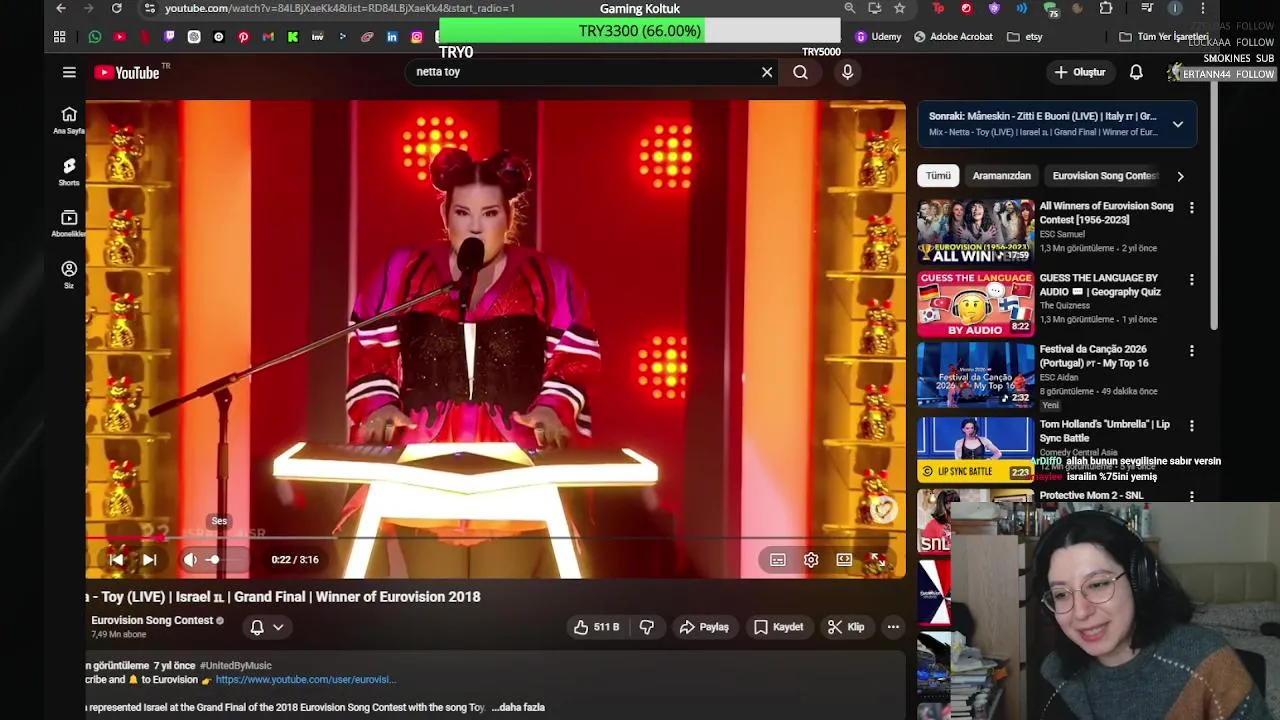
Task: Open LinkedIn bookmark in bookmarks bar
Action: tap(392, 37)
